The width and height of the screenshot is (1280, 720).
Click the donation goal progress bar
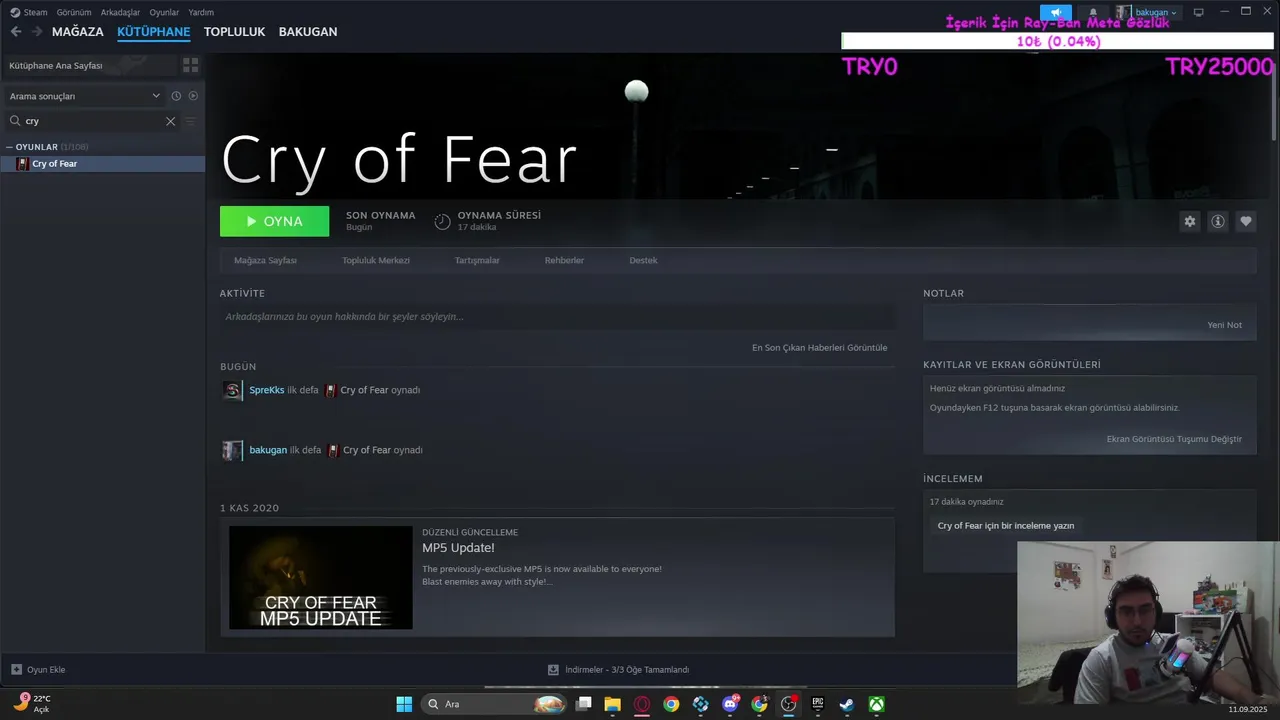point(1058,41)
